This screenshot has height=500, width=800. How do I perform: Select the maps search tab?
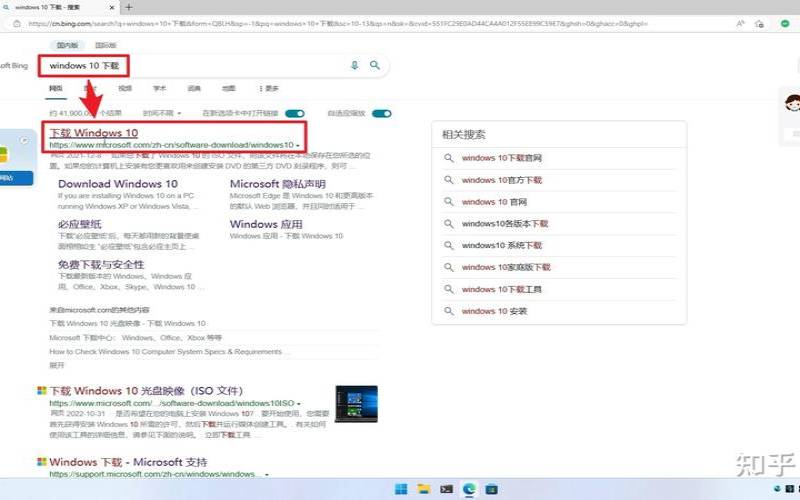click(x=229, y=88)
